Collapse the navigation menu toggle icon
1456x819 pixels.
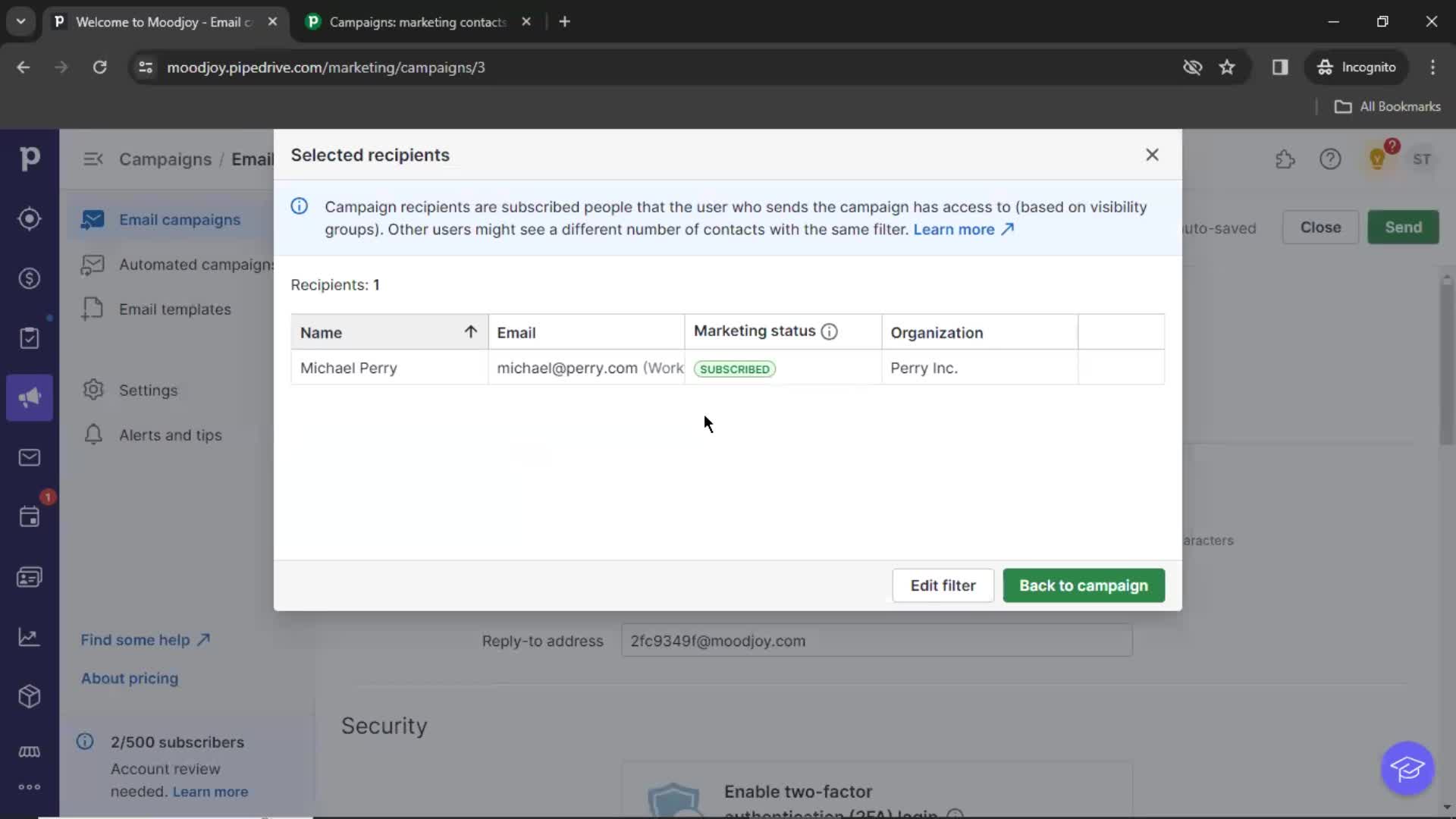(93, 159)
